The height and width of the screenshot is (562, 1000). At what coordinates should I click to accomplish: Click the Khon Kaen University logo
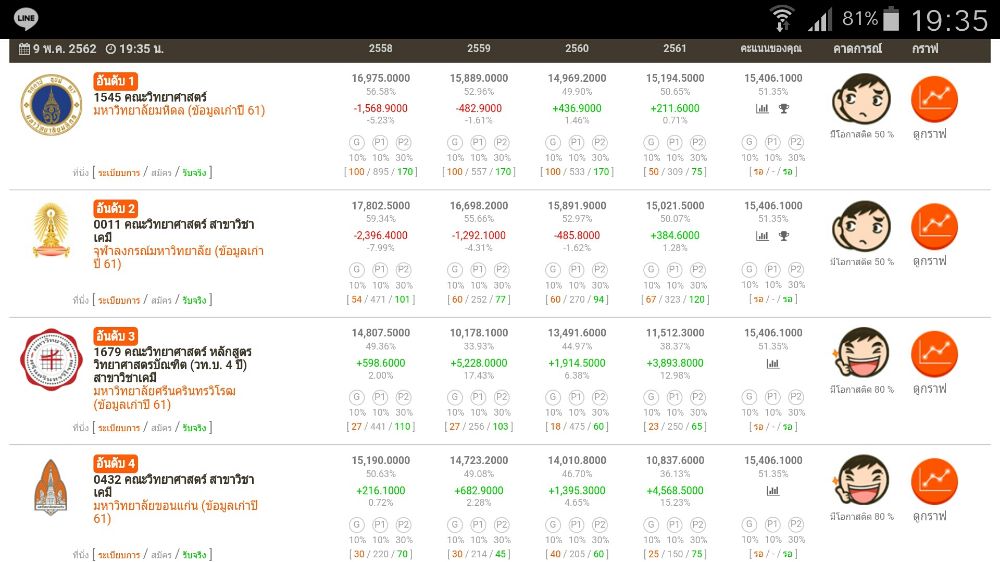[x=50, y=487]
